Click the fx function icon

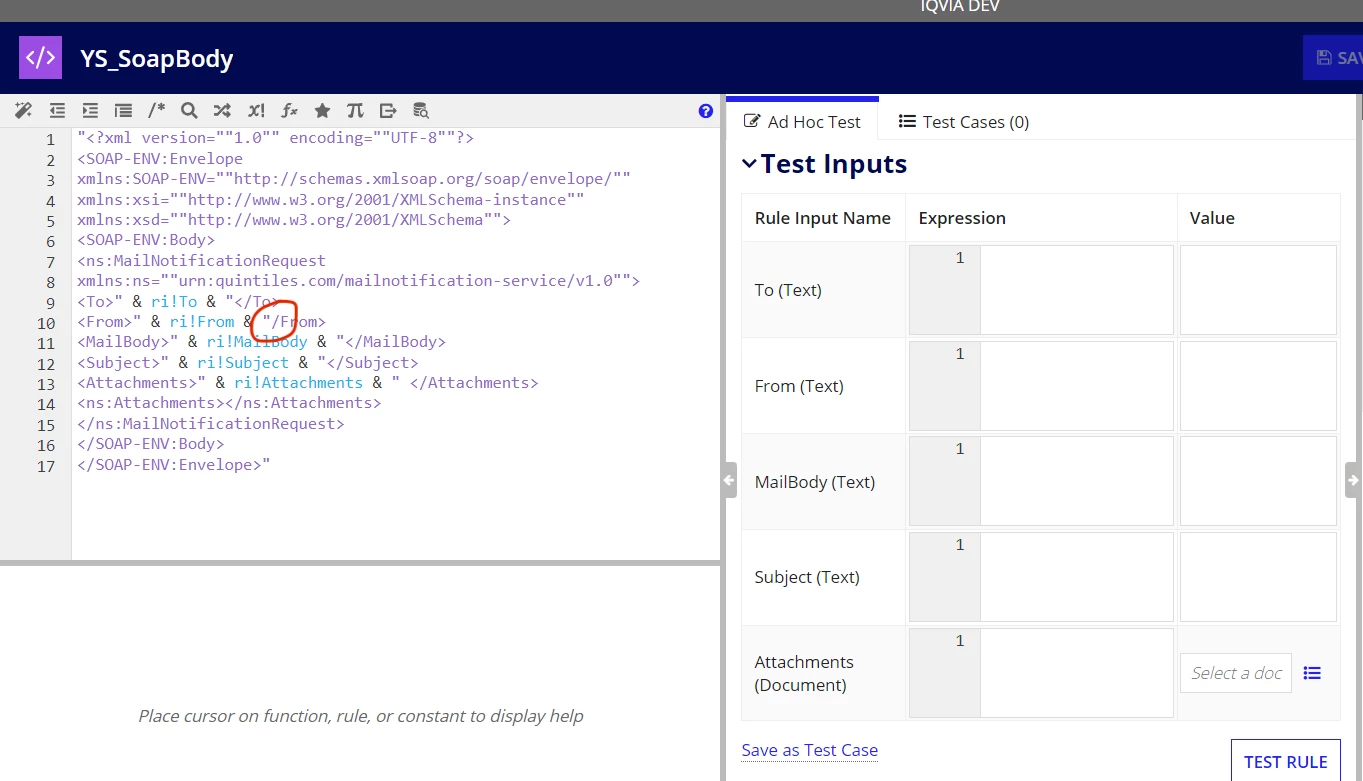tap(289, 111)
